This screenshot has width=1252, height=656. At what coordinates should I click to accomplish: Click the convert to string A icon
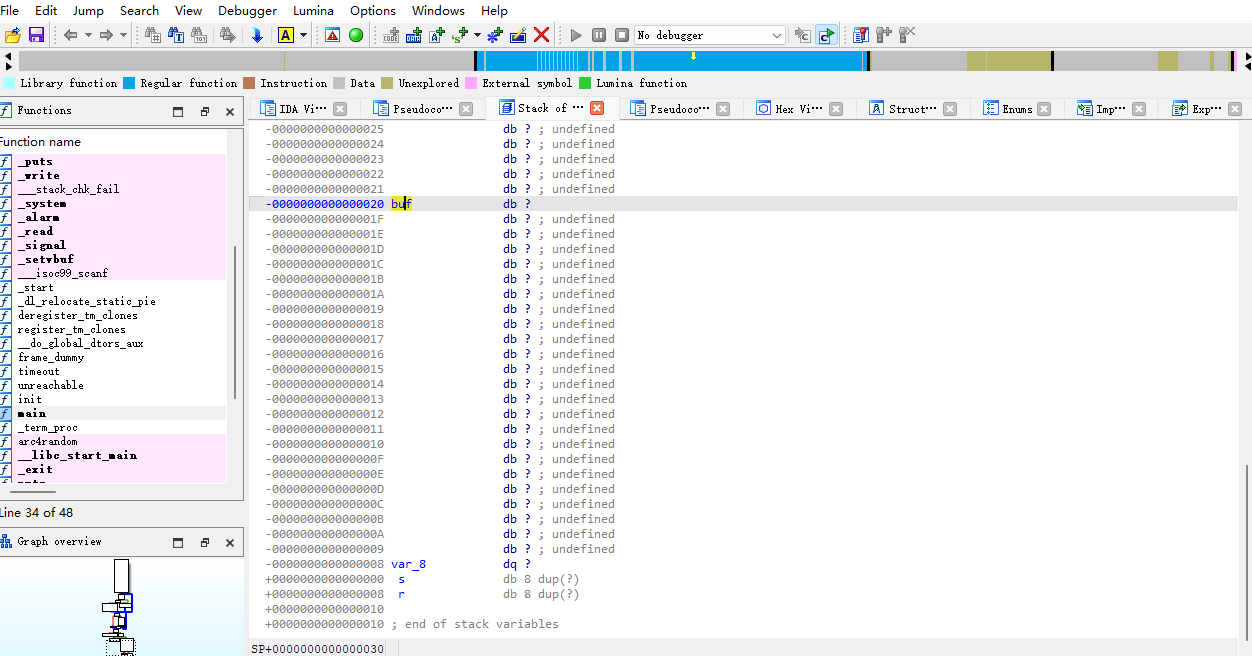[x=437, y=35]
